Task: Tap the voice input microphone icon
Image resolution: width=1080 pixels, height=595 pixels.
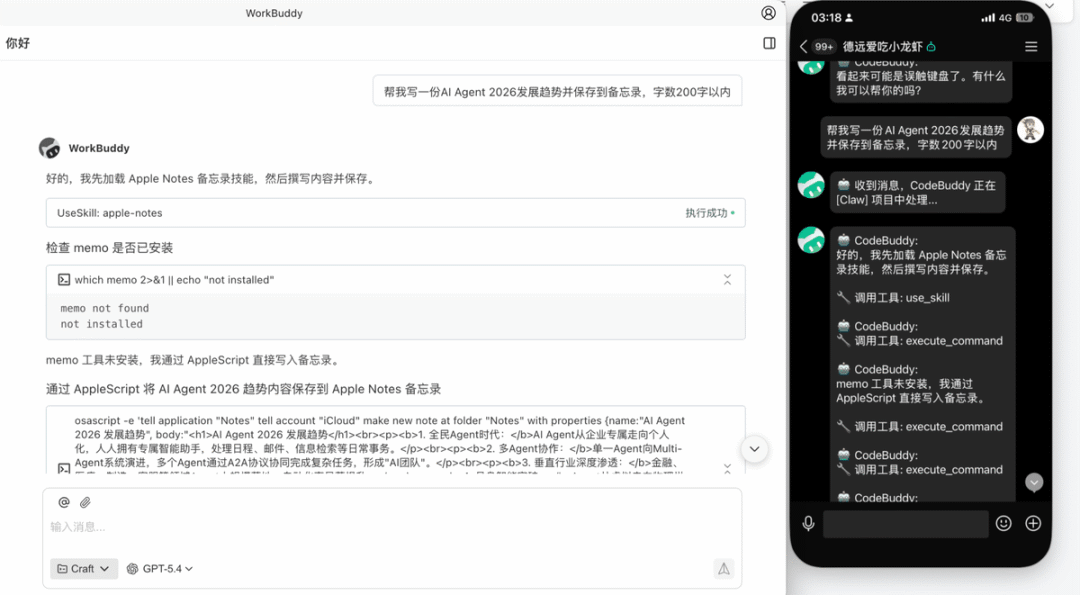Action: pos(809,523)
